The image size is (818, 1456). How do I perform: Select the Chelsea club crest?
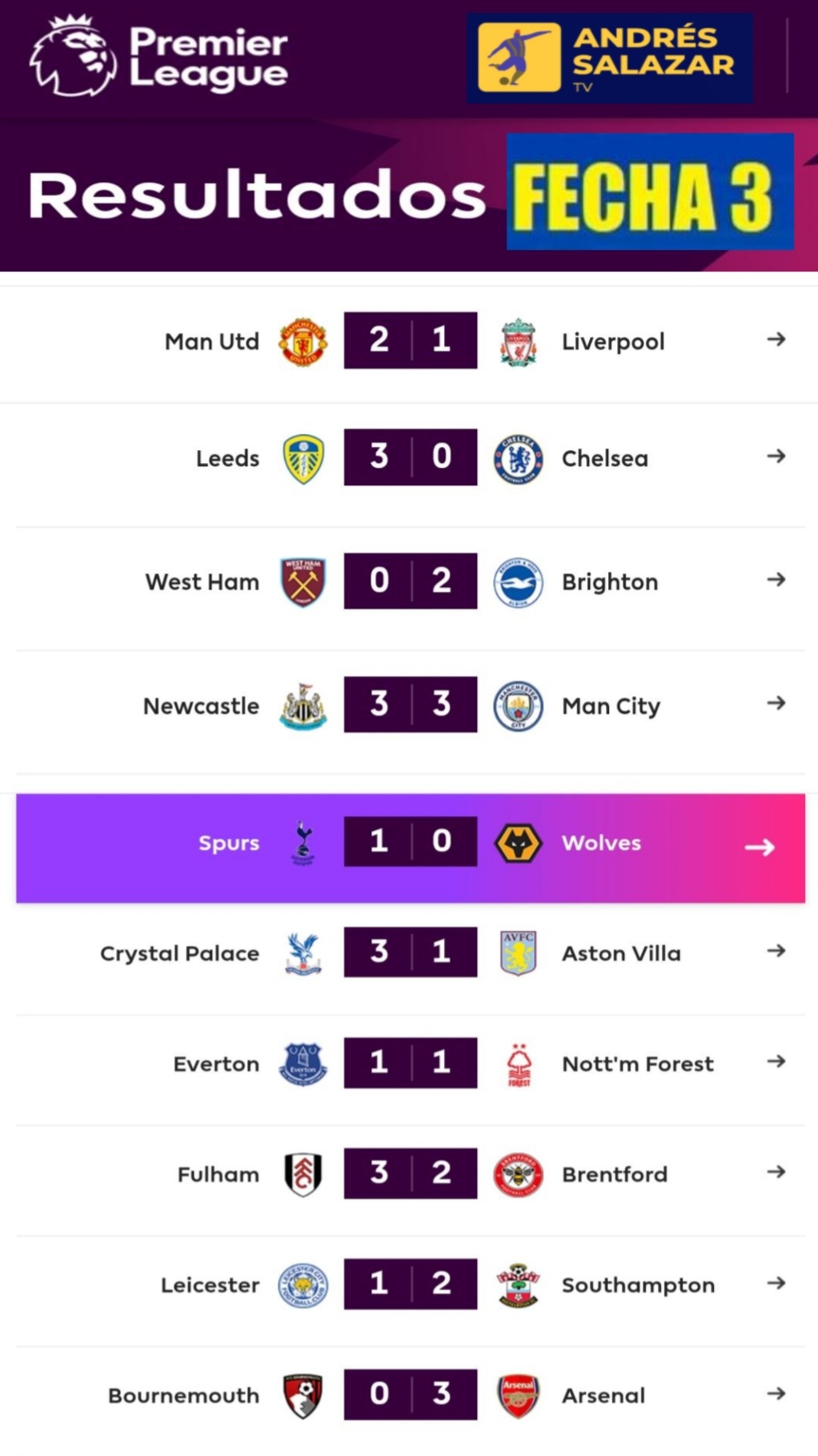click(x=518, y=459)
